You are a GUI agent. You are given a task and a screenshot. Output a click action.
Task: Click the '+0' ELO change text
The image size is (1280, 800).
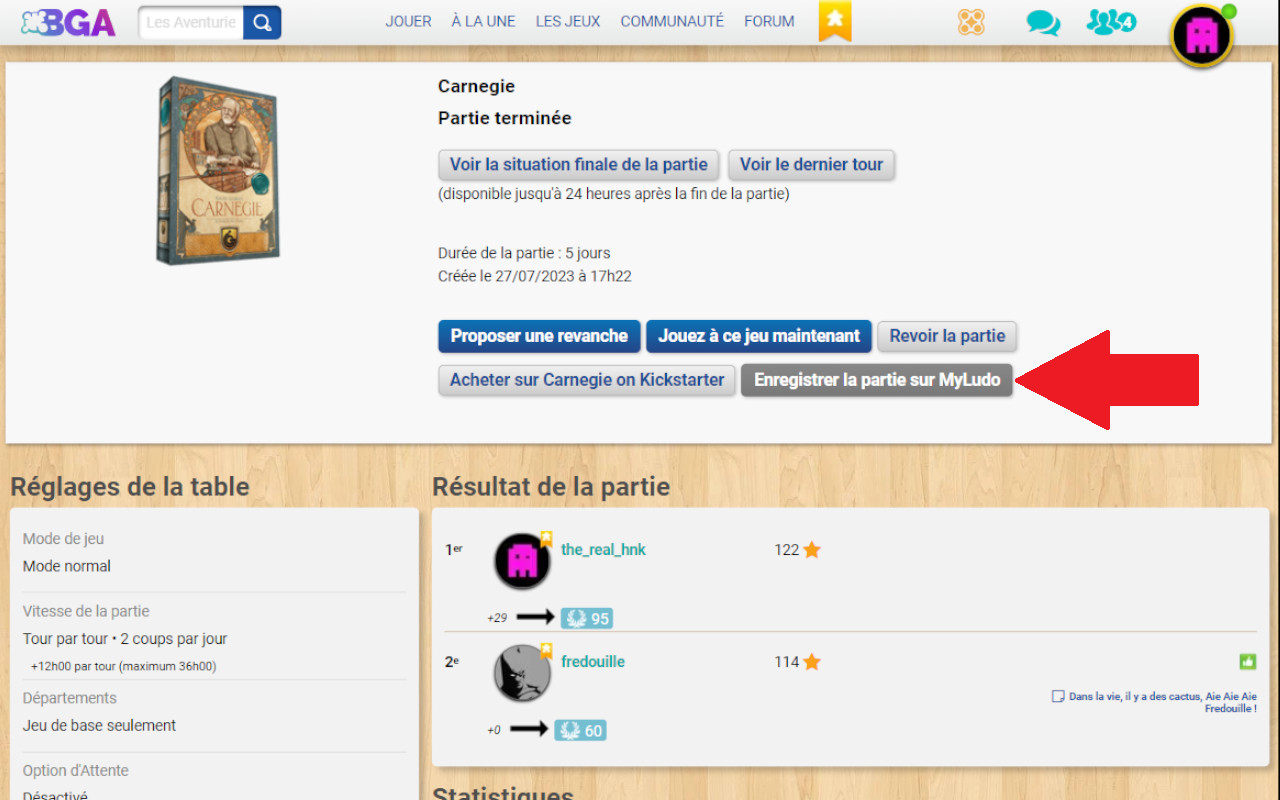(493, 730)
